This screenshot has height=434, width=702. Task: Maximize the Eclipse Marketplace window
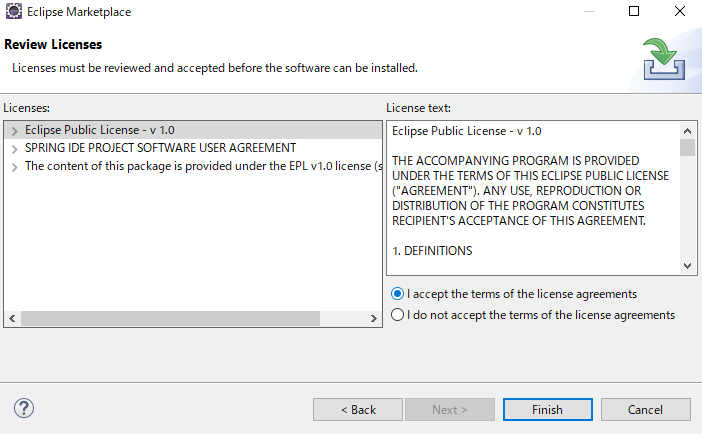(x=634, y=11)
